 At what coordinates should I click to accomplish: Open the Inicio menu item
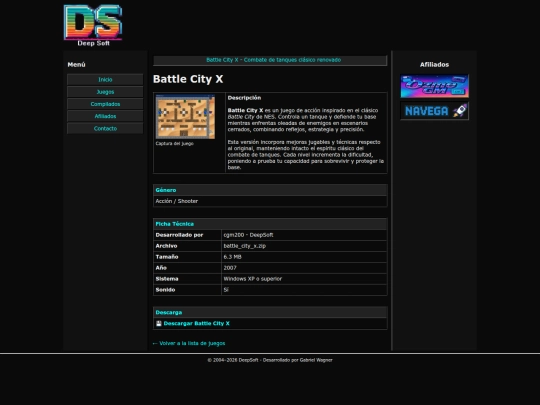pyautogui.click(x=105, y=80)
